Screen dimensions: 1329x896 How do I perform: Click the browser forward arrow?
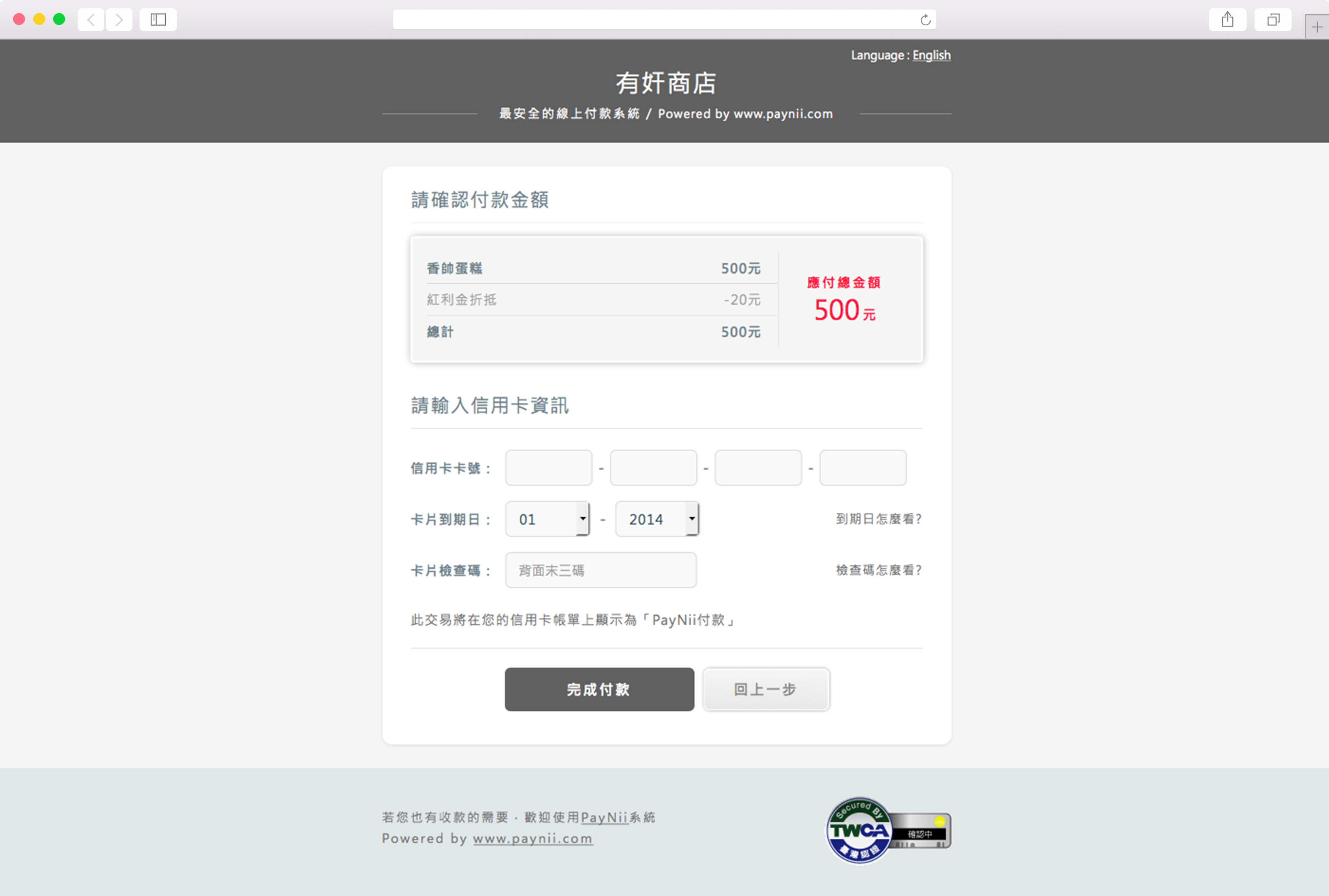119,20
